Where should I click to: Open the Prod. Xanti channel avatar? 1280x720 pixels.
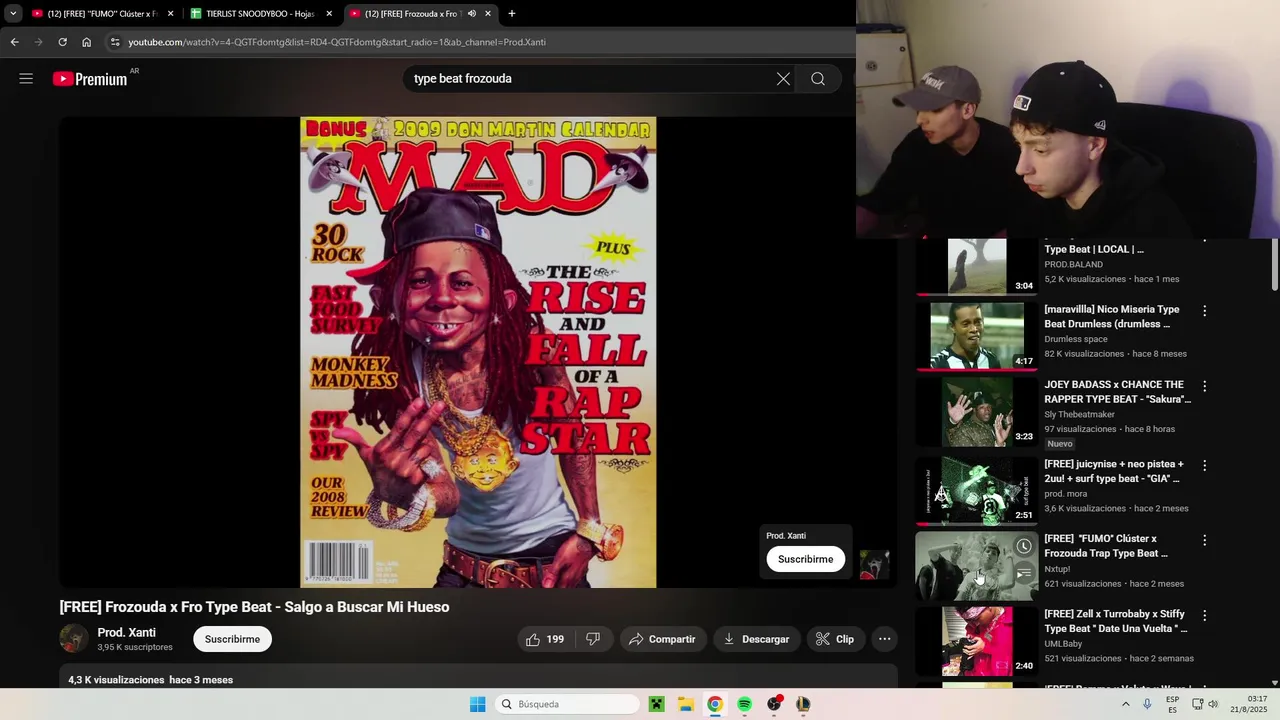pyautogui.click(x=74, y=639)
